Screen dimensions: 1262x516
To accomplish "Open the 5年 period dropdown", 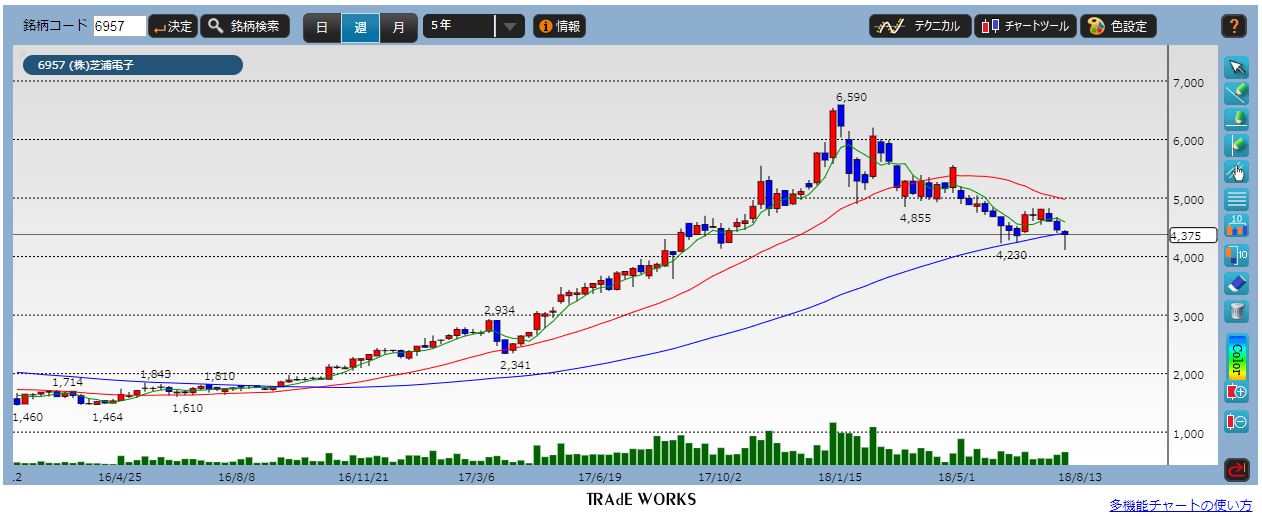I will point(474,27).
